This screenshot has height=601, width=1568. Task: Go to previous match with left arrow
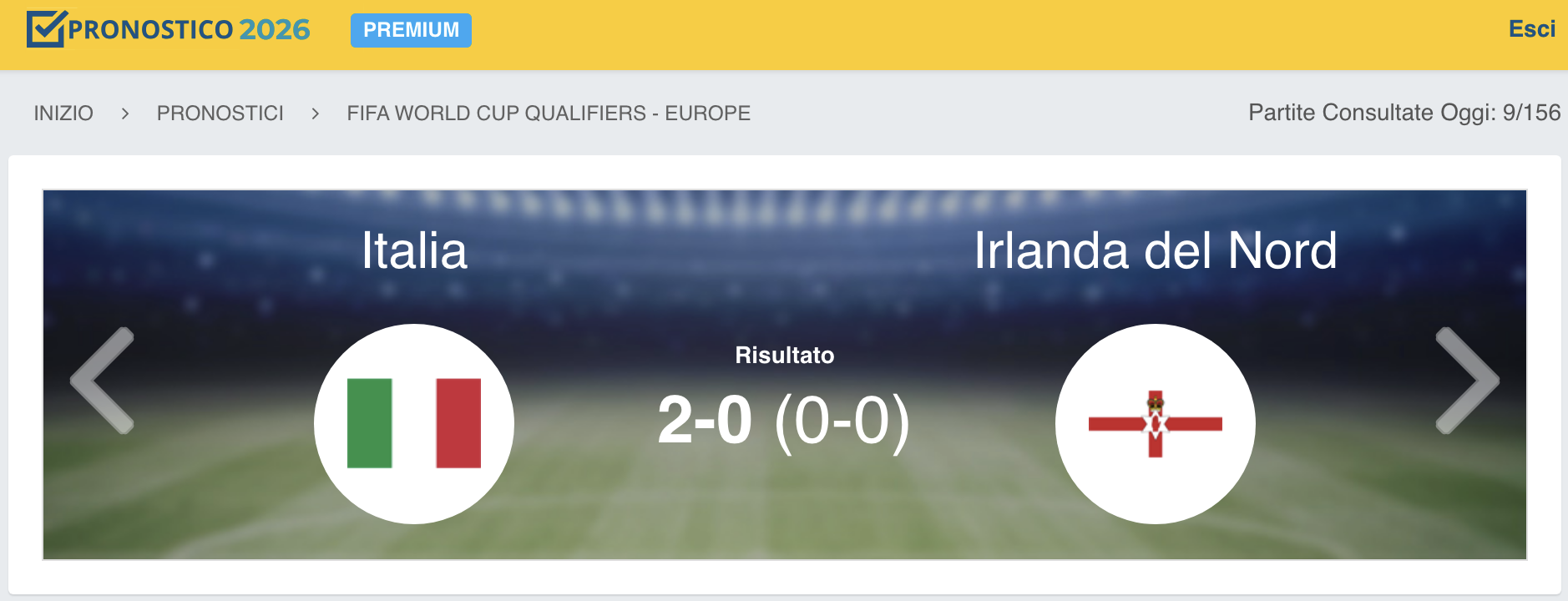click(104, 381)
